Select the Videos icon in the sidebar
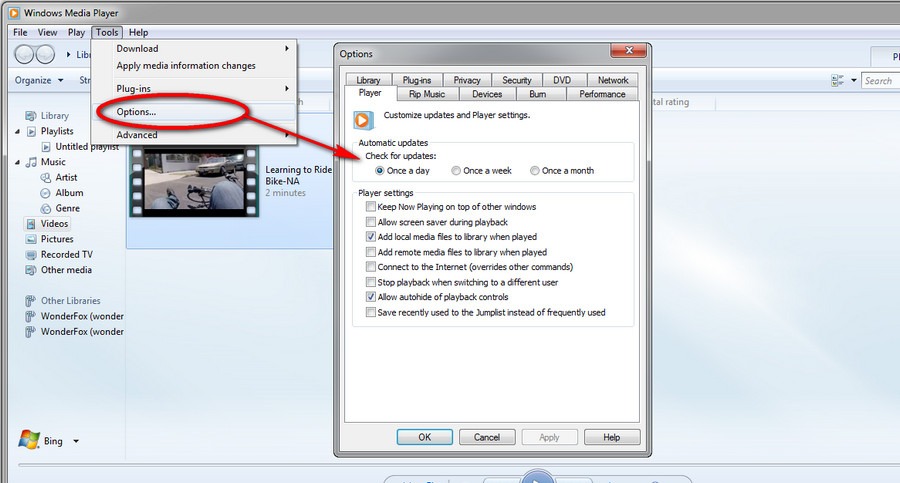Screen dimensions: 900x483 click(31, 224)
